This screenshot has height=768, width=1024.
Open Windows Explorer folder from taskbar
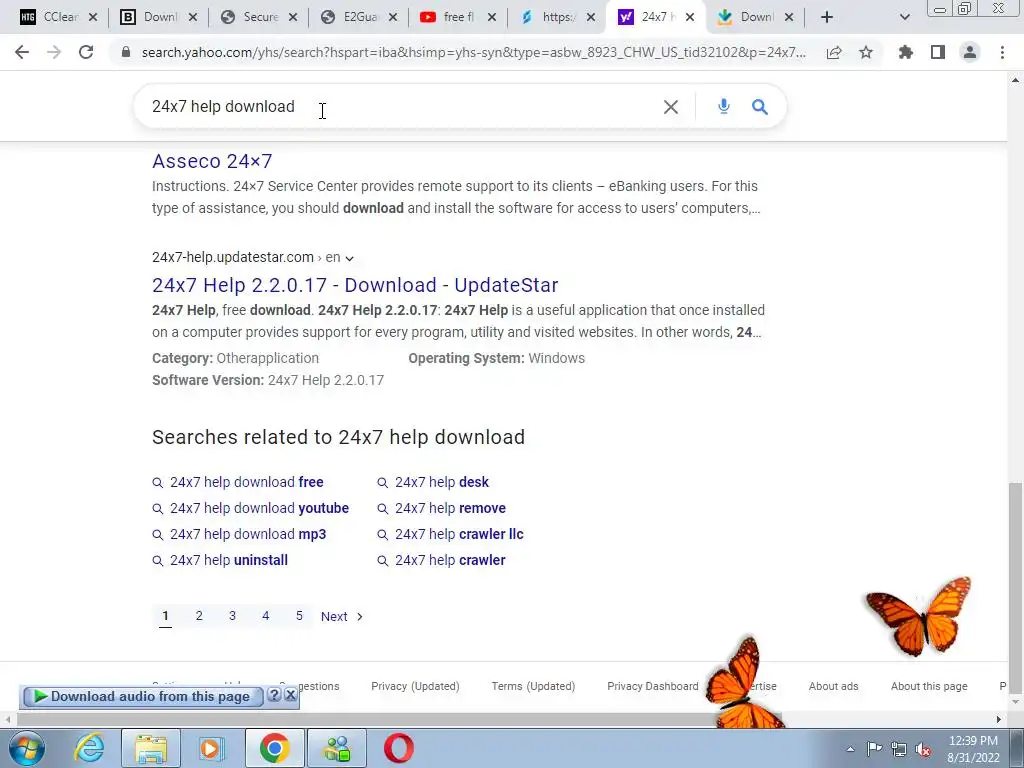tap(151, 748)
